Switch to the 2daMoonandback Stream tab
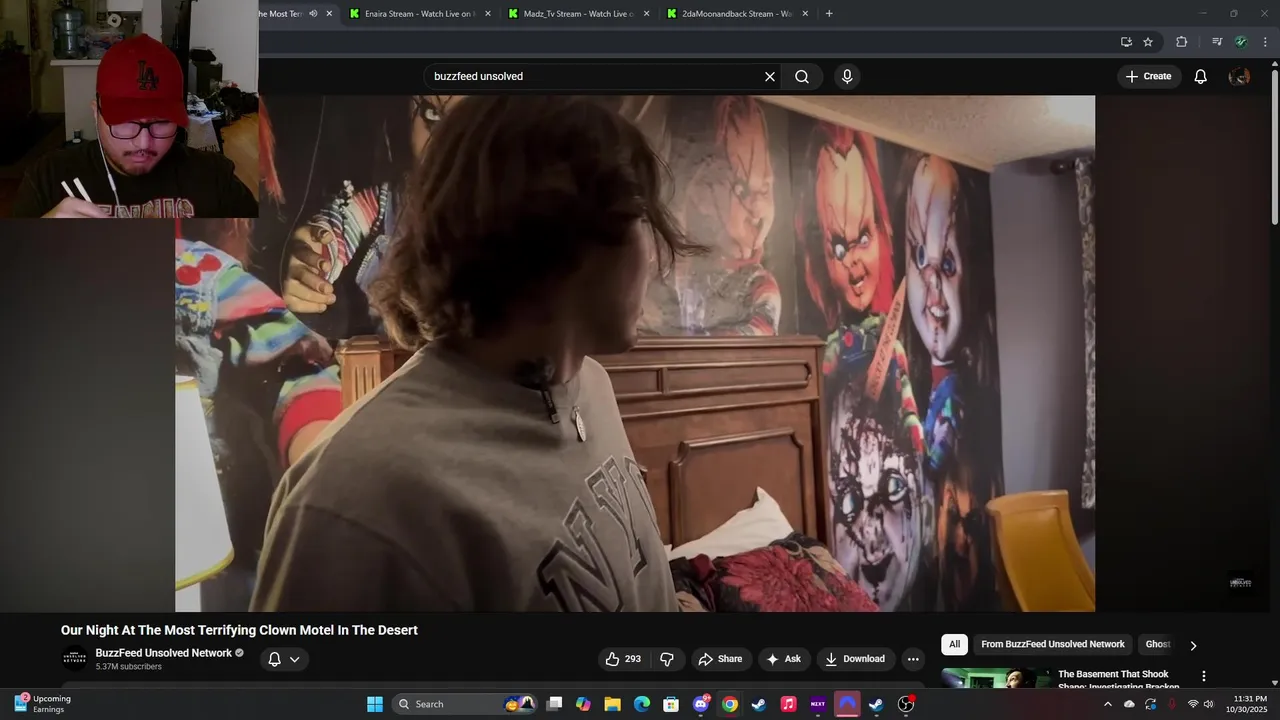The image size is (1280, 720). [x=736, y=14]
